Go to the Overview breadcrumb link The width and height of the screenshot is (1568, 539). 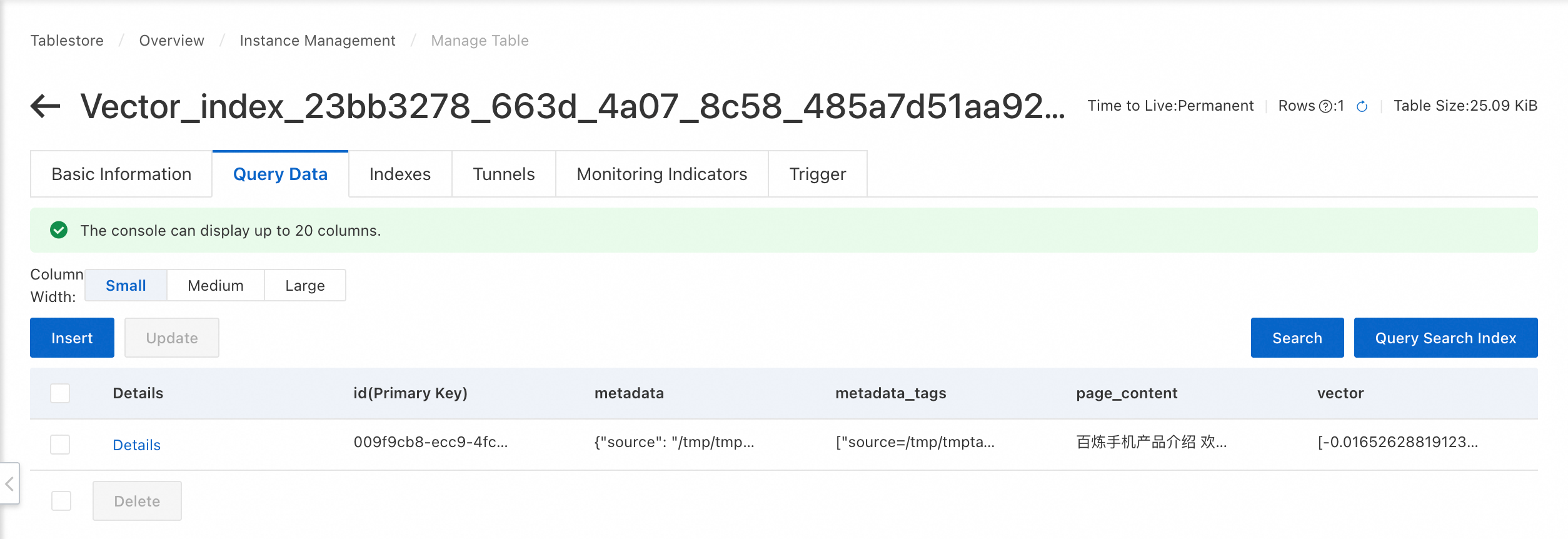point(171,41)
